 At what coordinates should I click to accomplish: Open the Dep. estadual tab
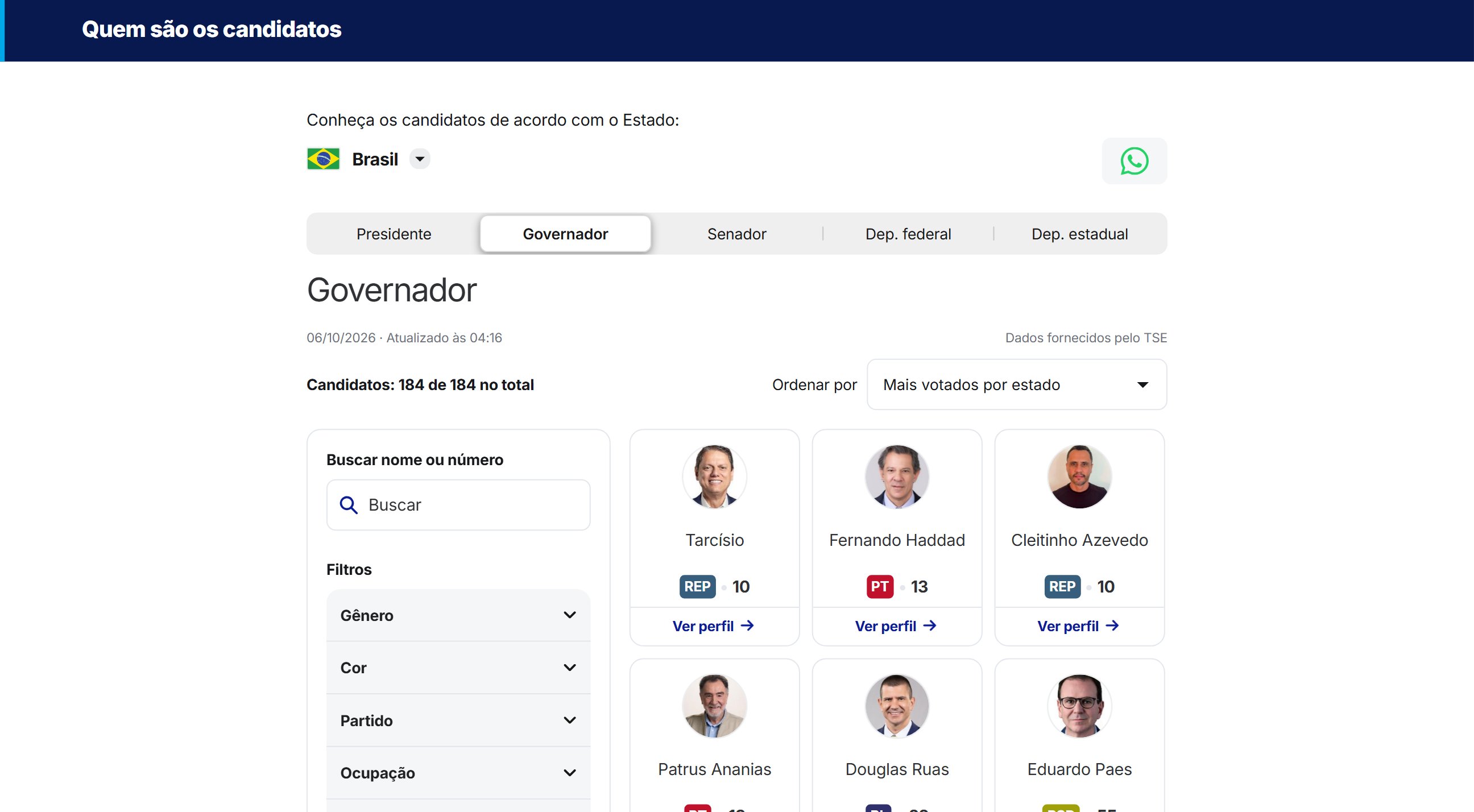tap(1079, 234)
